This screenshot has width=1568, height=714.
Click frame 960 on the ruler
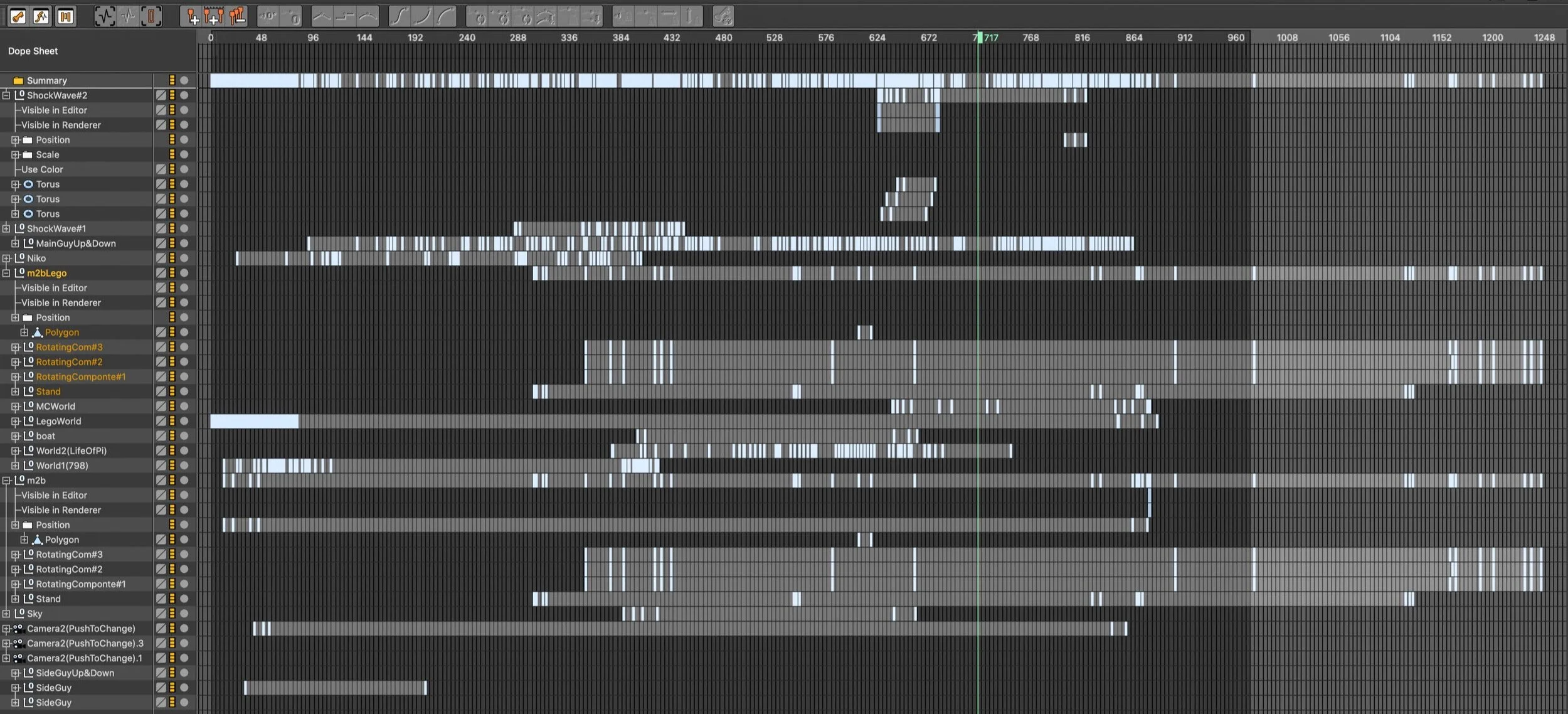click(x=1236, y=38)
